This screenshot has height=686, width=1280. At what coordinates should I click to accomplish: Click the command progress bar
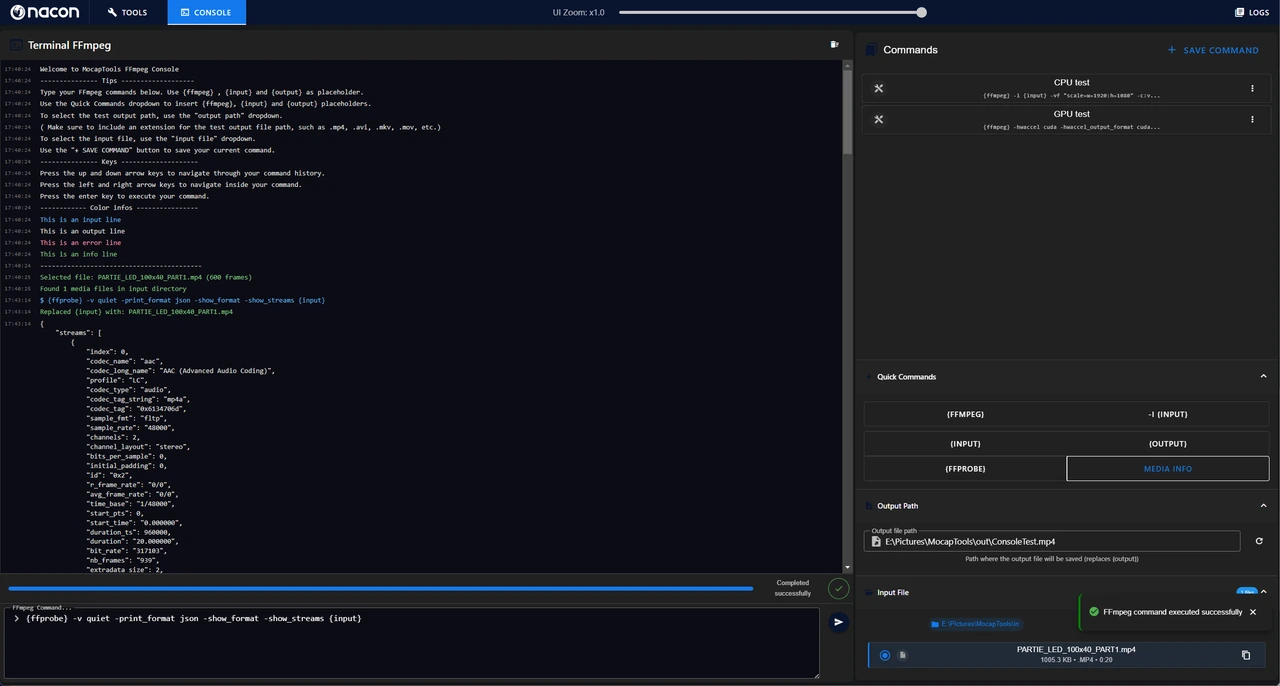click(x=381, y=589)
